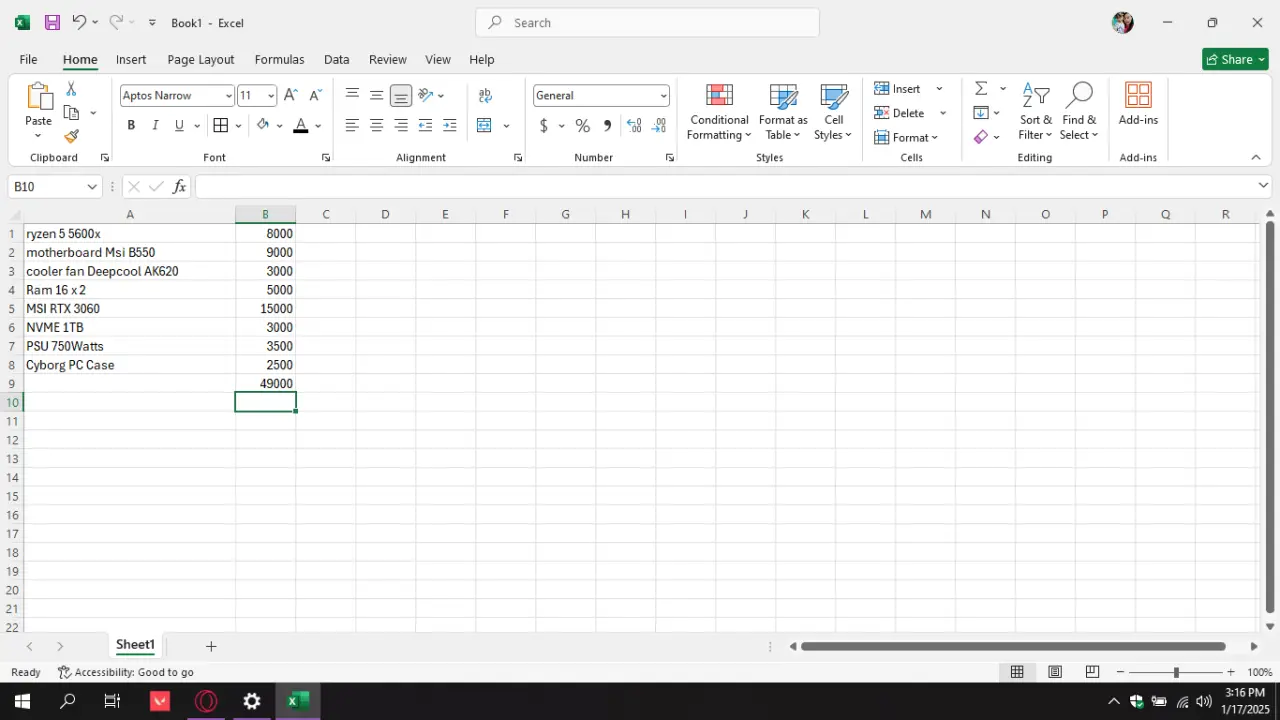Toggle Center alignment for cell text
Image resolution: width=1280 pixels, height=720 pixels.
[x=376, y=125]
